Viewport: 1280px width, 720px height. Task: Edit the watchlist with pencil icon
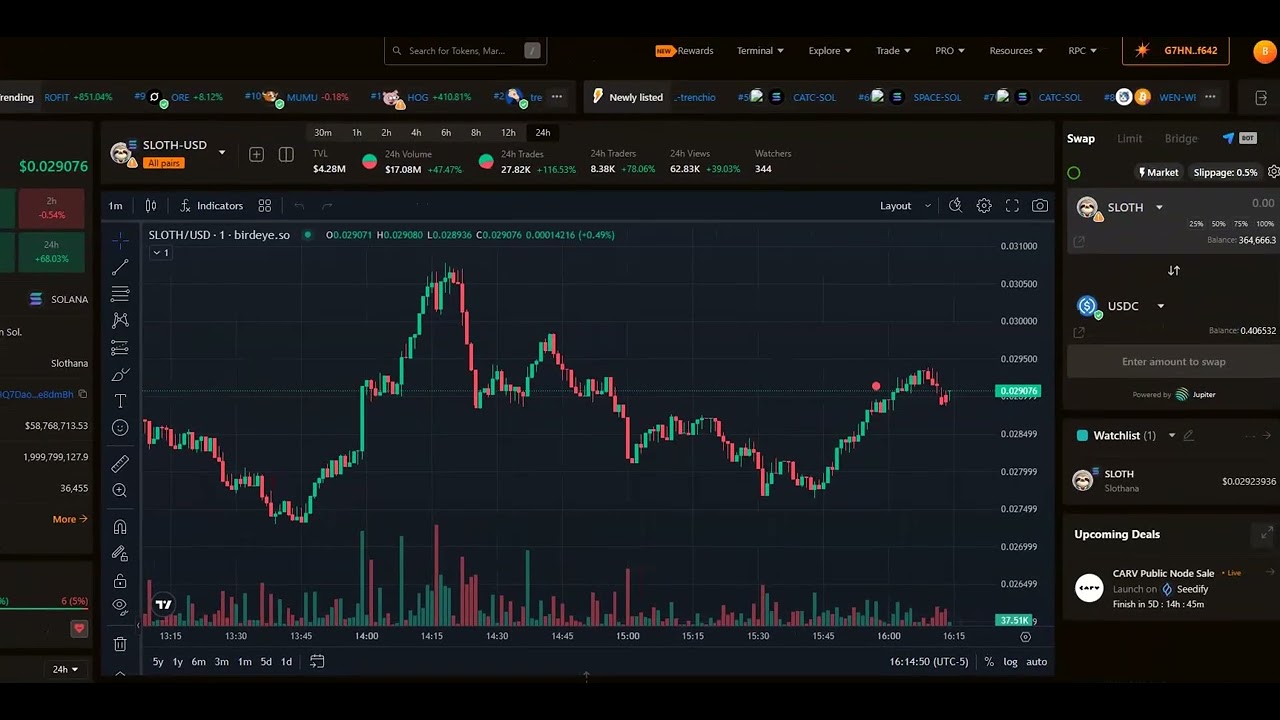point(1189,436)
